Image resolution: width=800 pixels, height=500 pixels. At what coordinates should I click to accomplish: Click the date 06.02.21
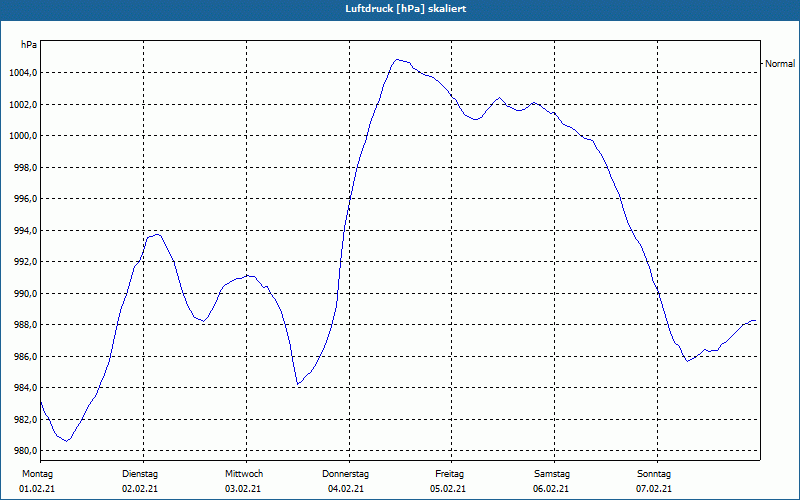[551, 489]
